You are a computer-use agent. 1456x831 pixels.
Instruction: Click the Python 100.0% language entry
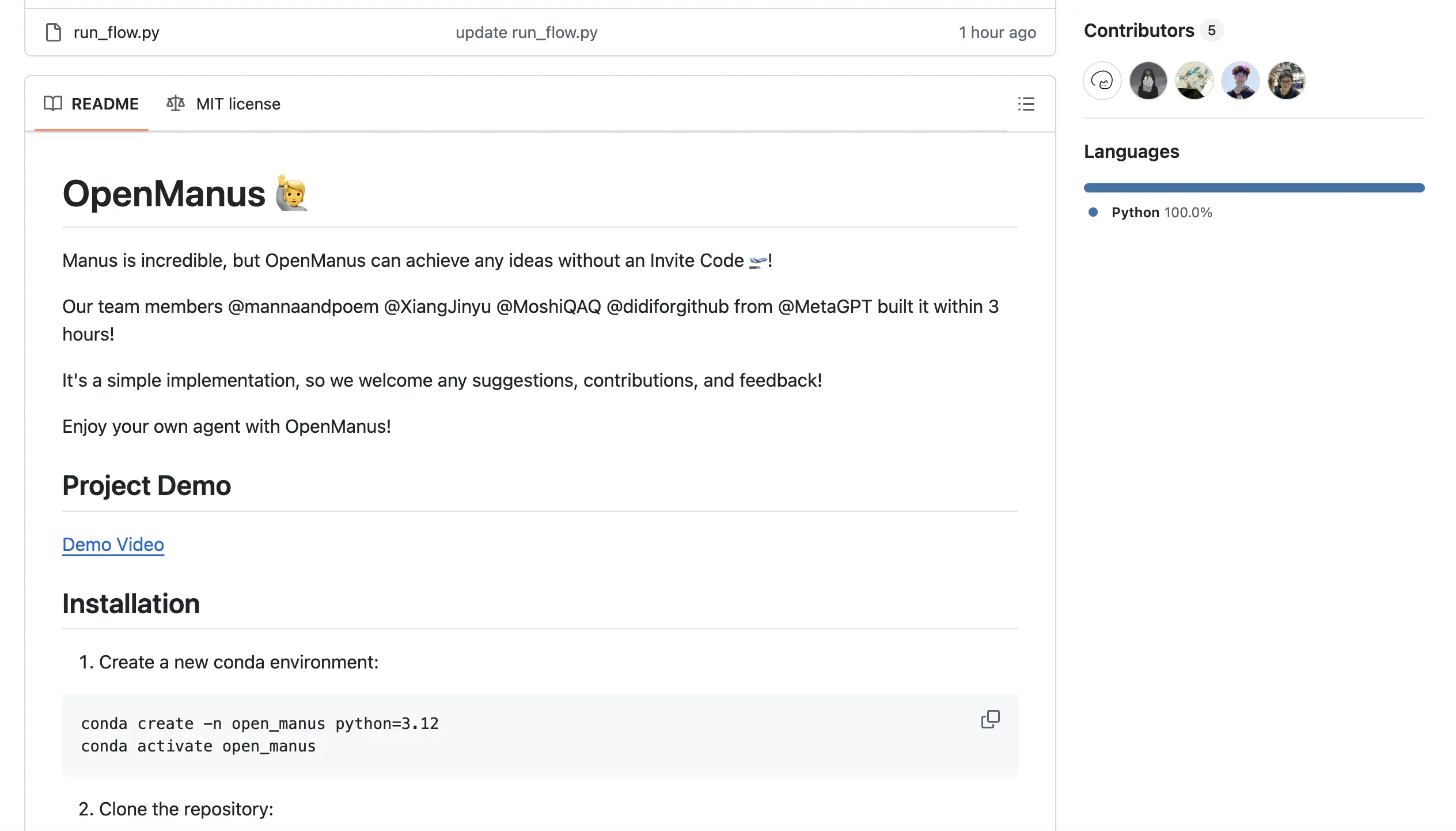pyautogui.click(x=1161, y=213)
